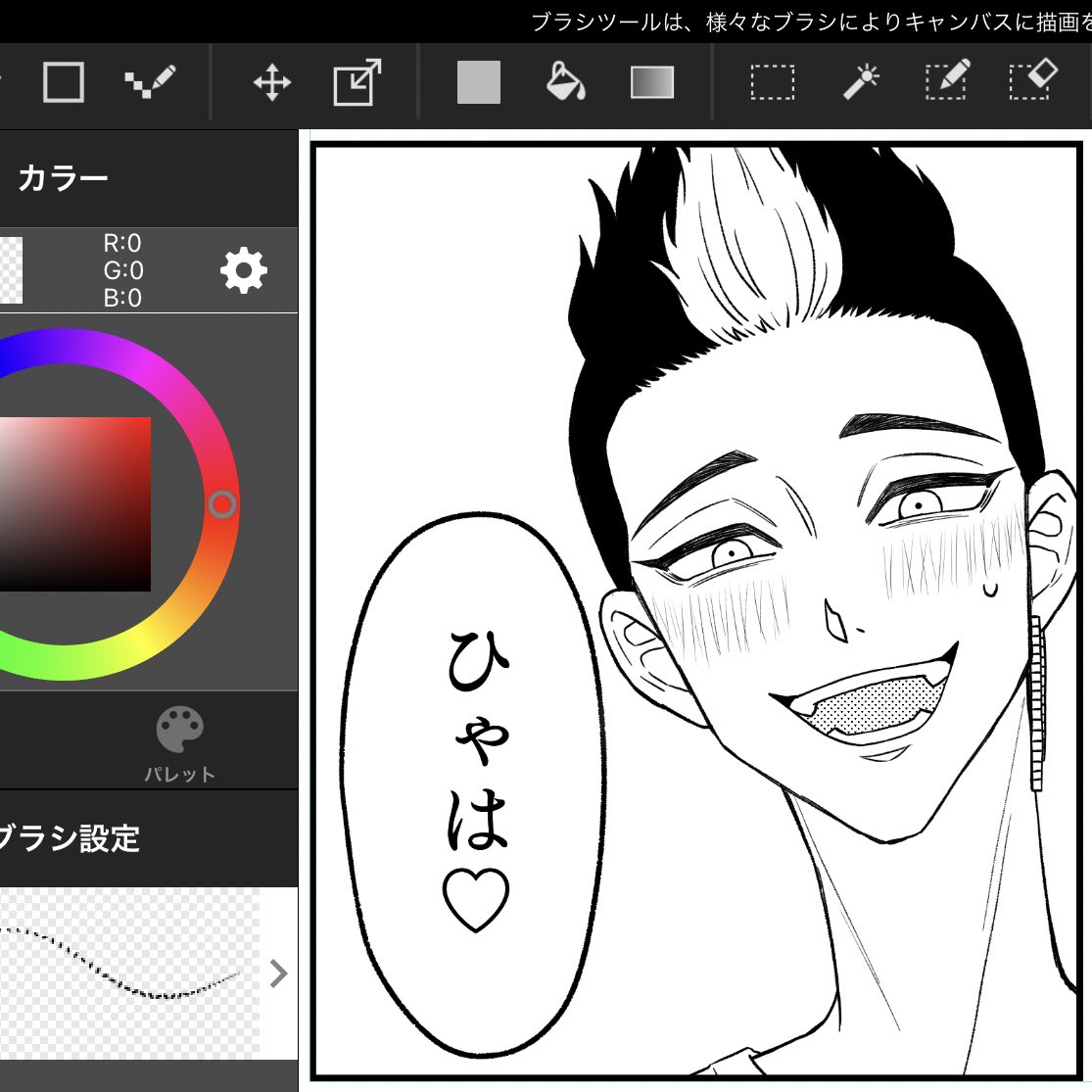Click the G:0 green value
This screenshot has width=1092, height=1092.
(x=123, y=270)
